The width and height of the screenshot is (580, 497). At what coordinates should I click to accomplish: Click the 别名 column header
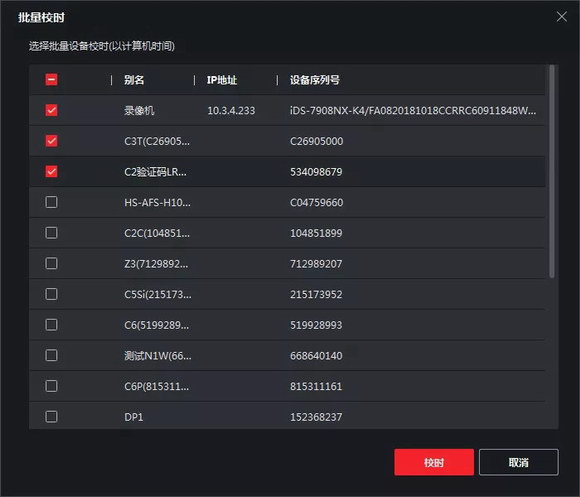click(x=134, y=80)
